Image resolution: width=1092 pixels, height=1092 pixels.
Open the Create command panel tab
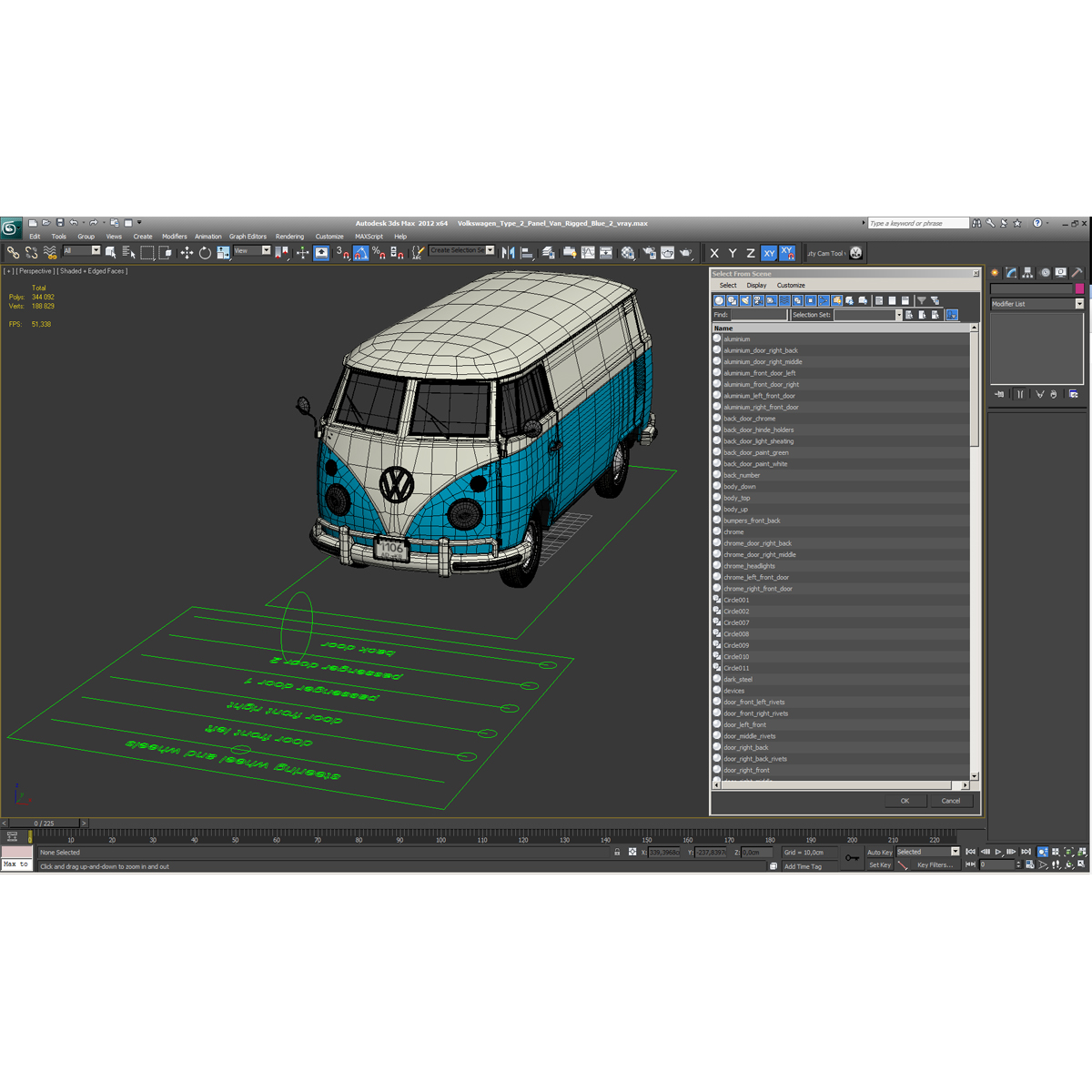pyautogui.click(x=995, y=272)
